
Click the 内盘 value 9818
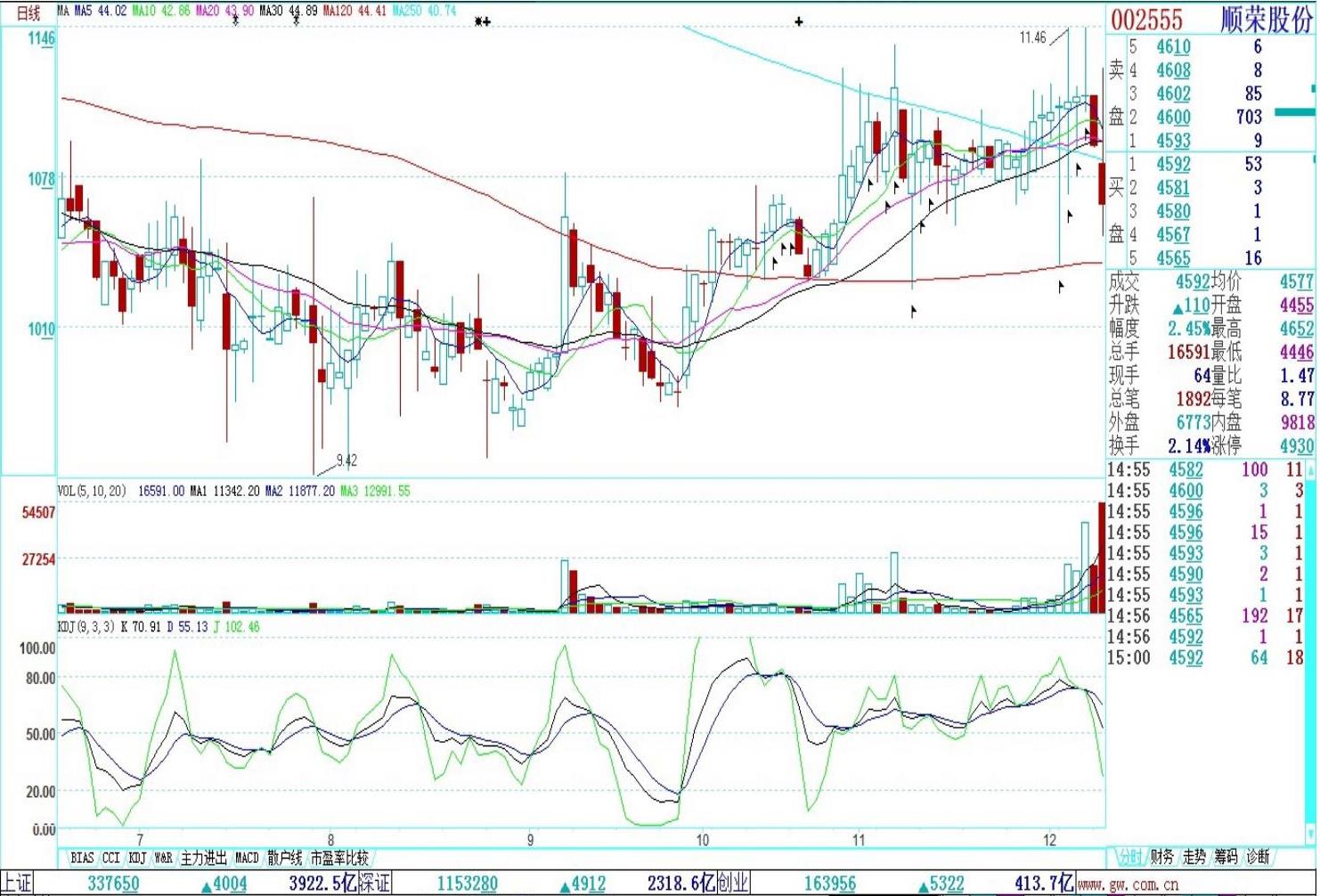click(x=1297, y=423)
